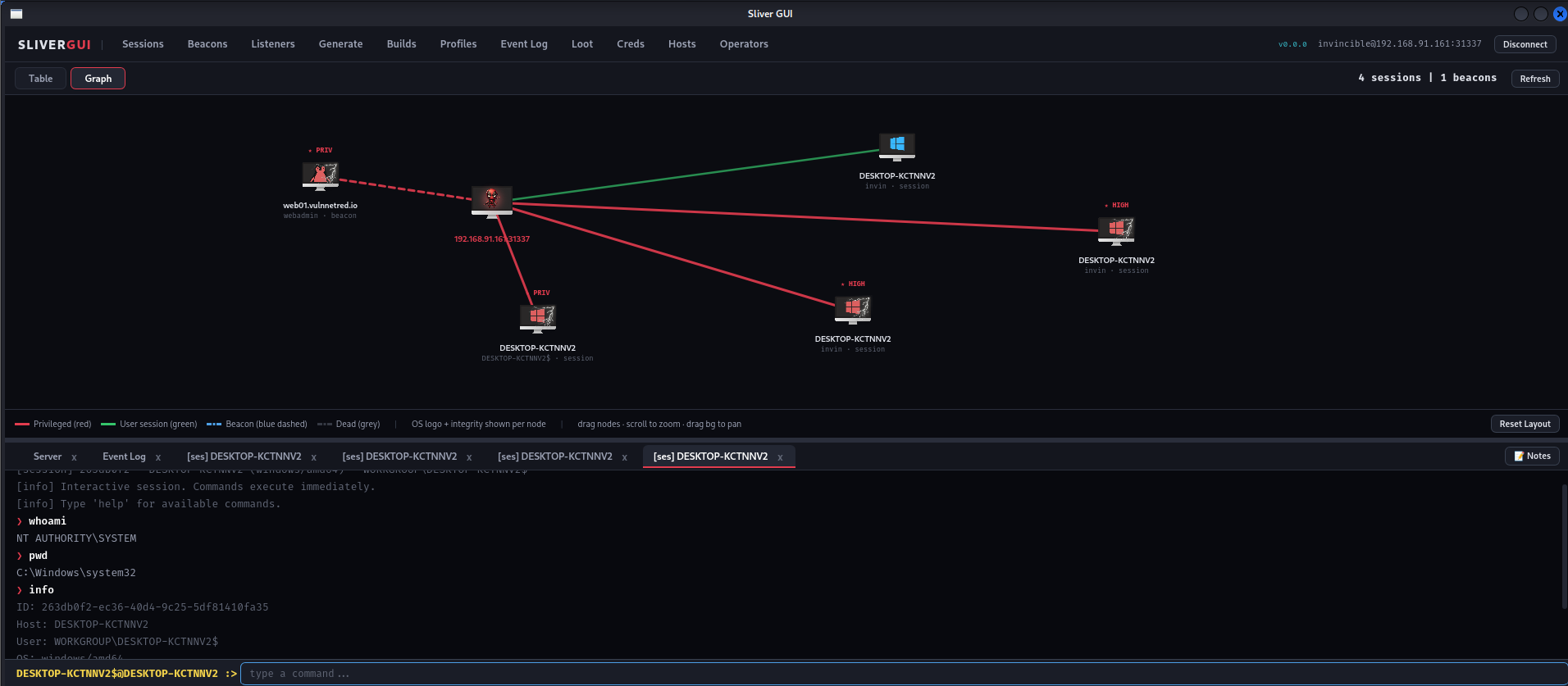The image size is (1568, 686).
Task: Switch to the Server console tab
Action: pos(48,457)
